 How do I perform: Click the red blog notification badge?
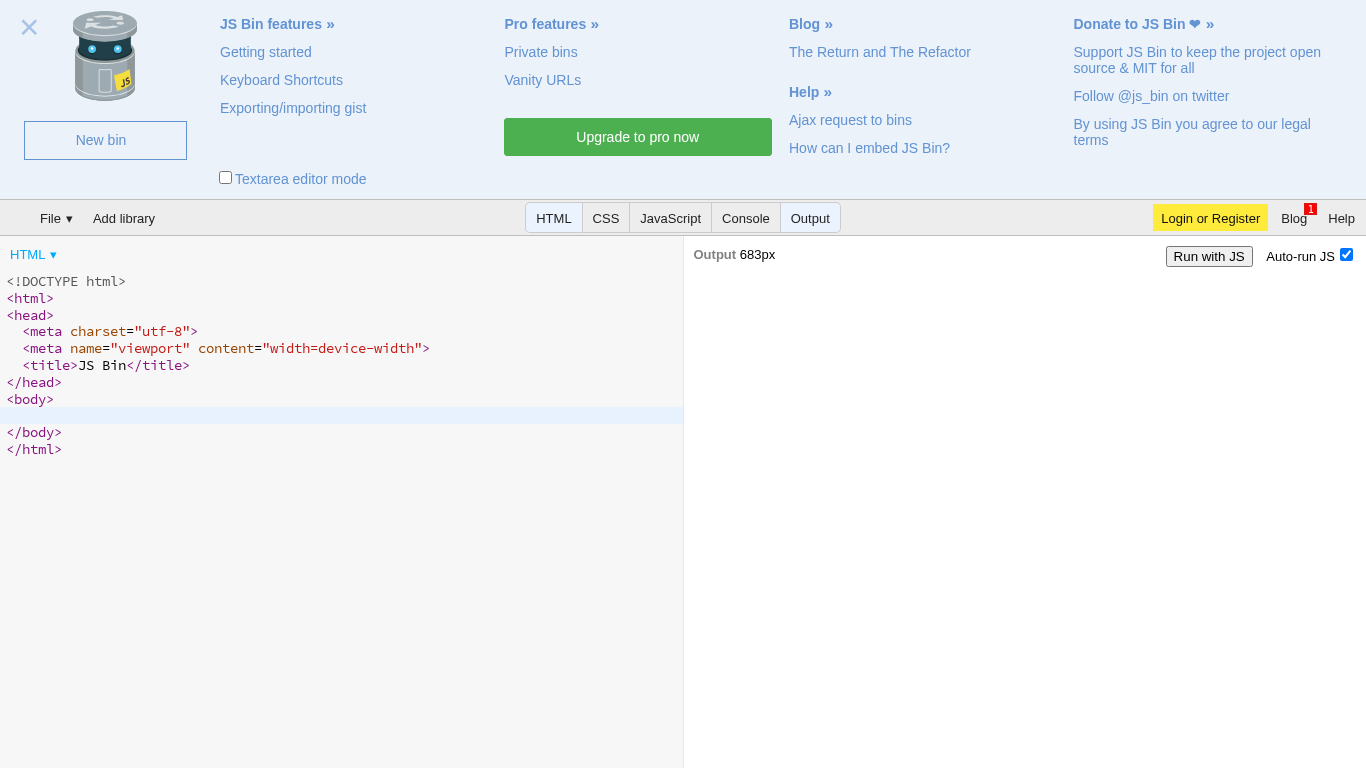[1310, 209]
